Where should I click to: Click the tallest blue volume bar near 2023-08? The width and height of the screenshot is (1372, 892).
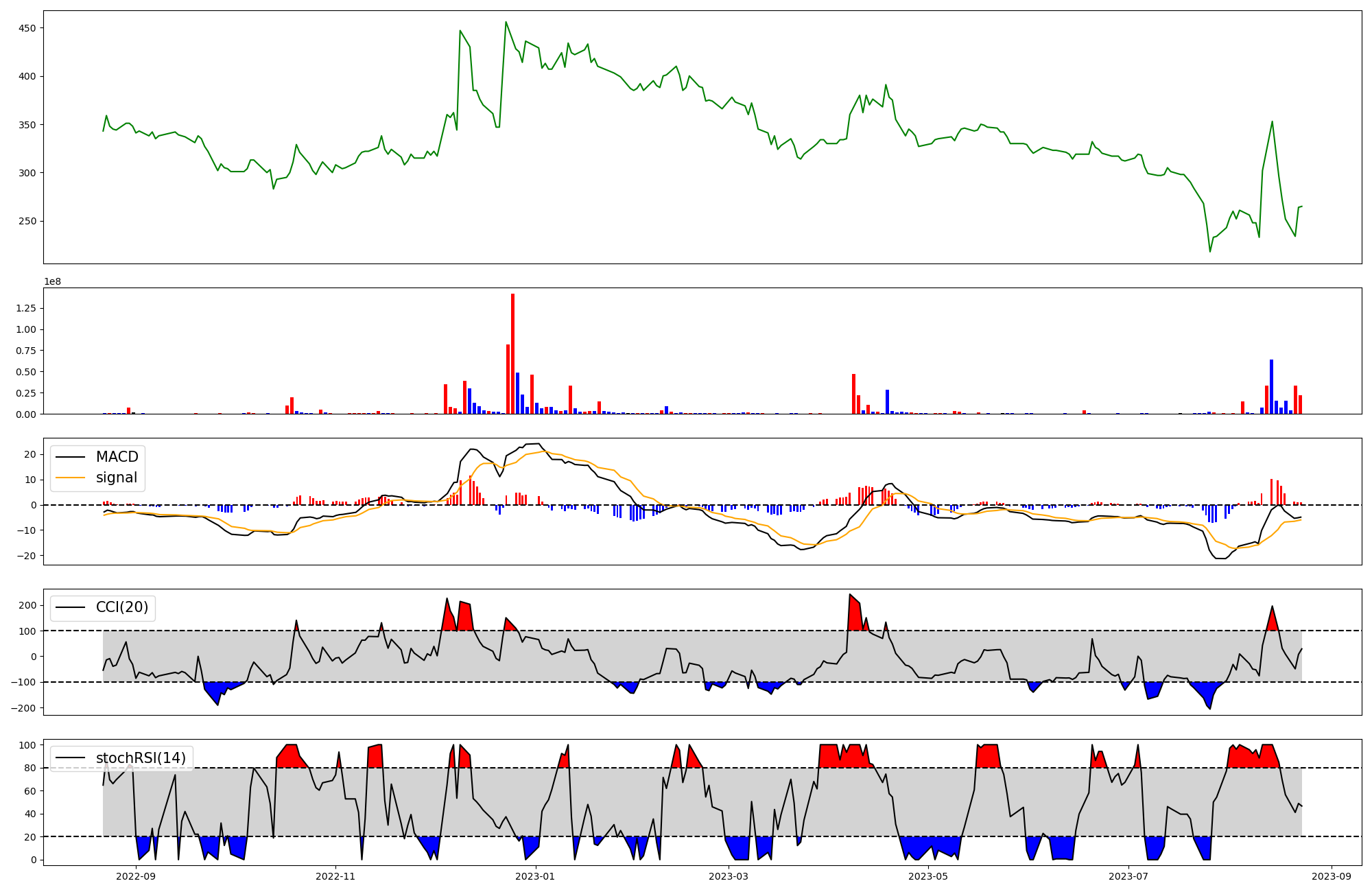[x=1271, y=386]
